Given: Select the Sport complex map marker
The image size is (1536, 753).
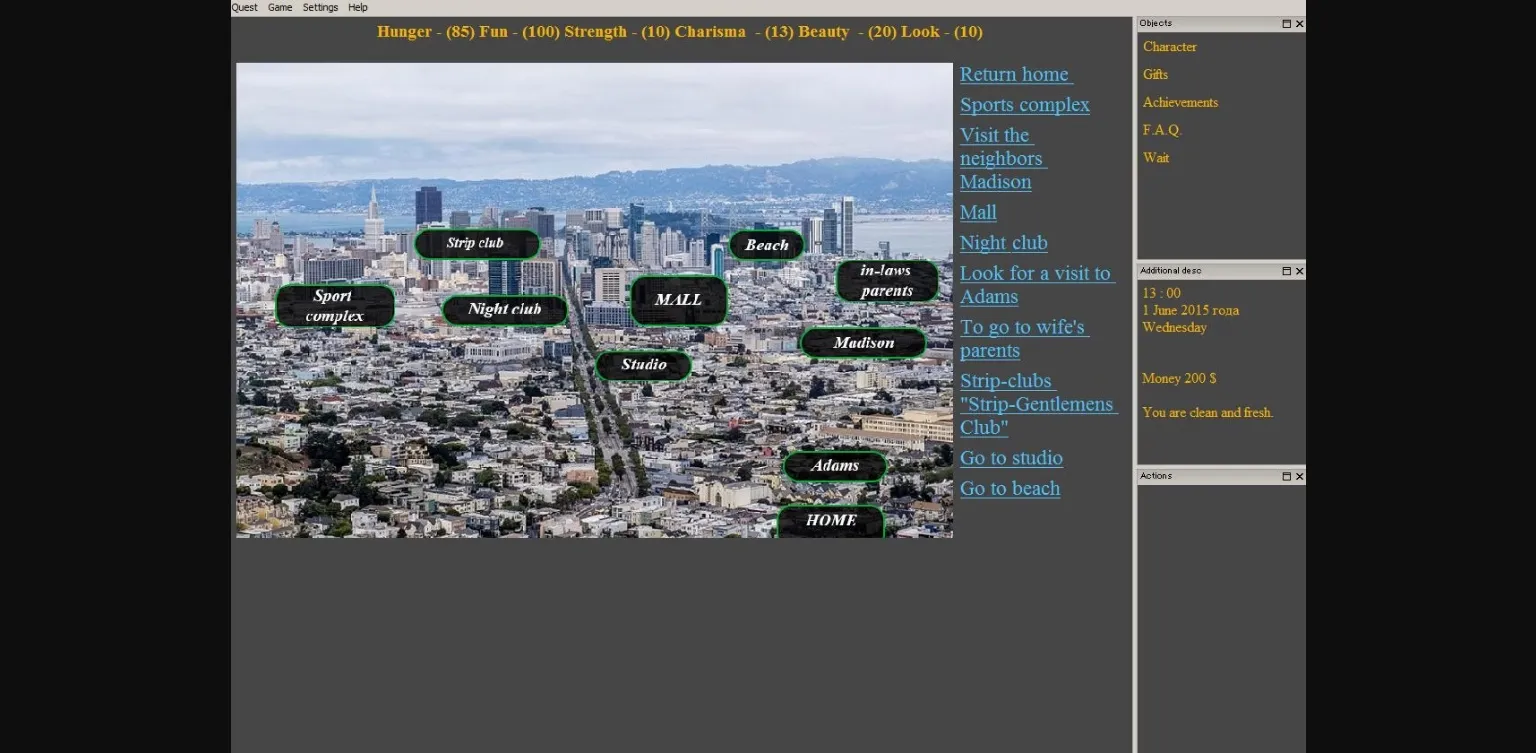Looking at the screenshot, I should click(334, 306).
